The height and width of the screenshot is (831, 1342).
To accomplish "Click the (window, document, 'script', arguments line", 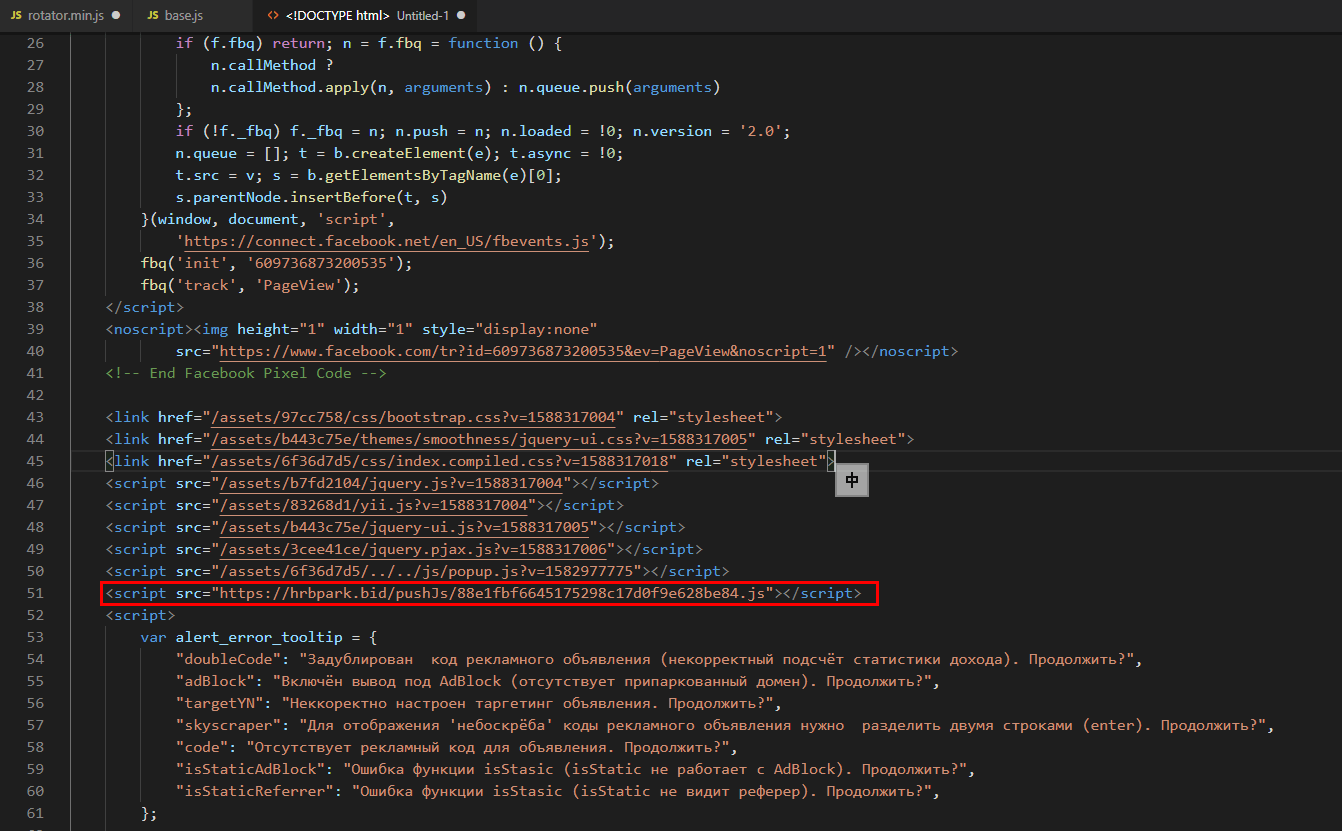I will [x=268, y=219].
